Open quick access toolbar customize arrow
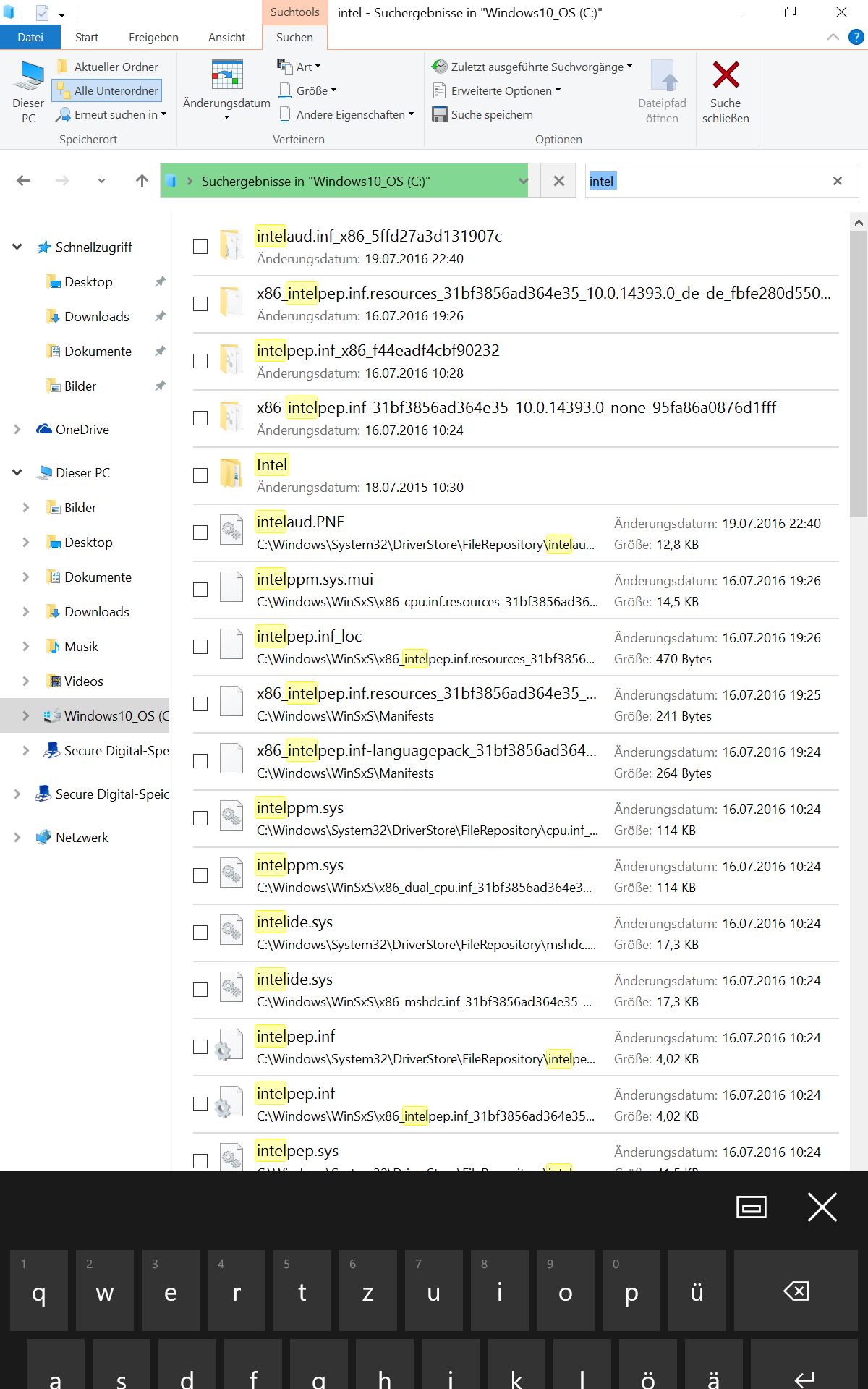868x1389 pixels. click(x=62, y=13)
